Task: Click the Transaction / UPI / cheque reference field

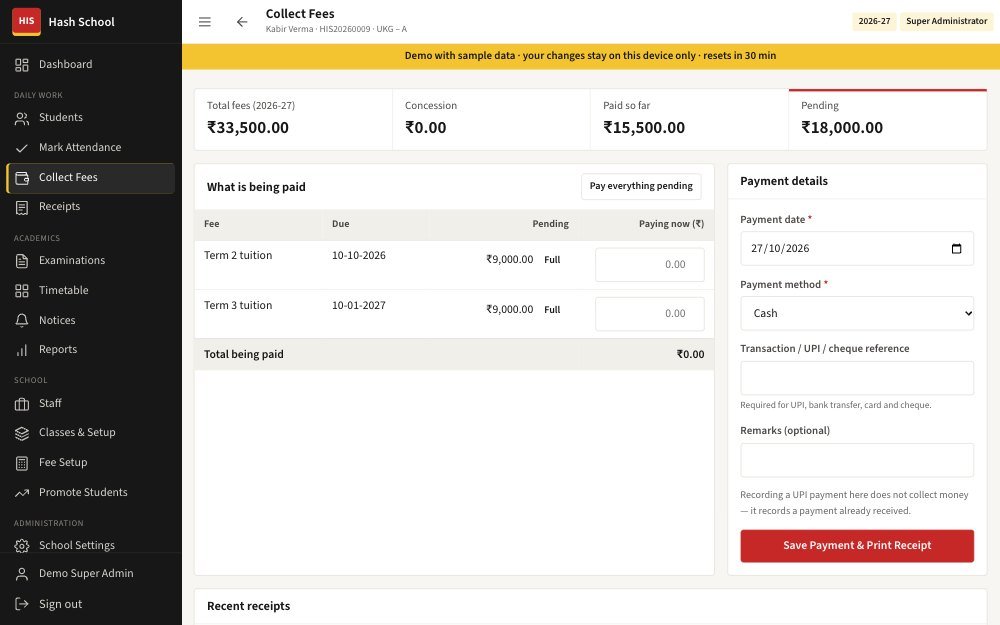Action: pyautogui.click(x=857, y=378)
